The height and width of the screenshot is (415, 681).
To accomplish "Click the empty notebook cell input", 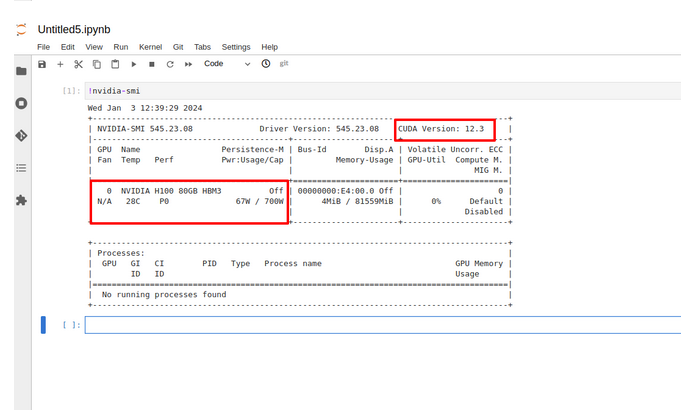I will tap(380, 325).
